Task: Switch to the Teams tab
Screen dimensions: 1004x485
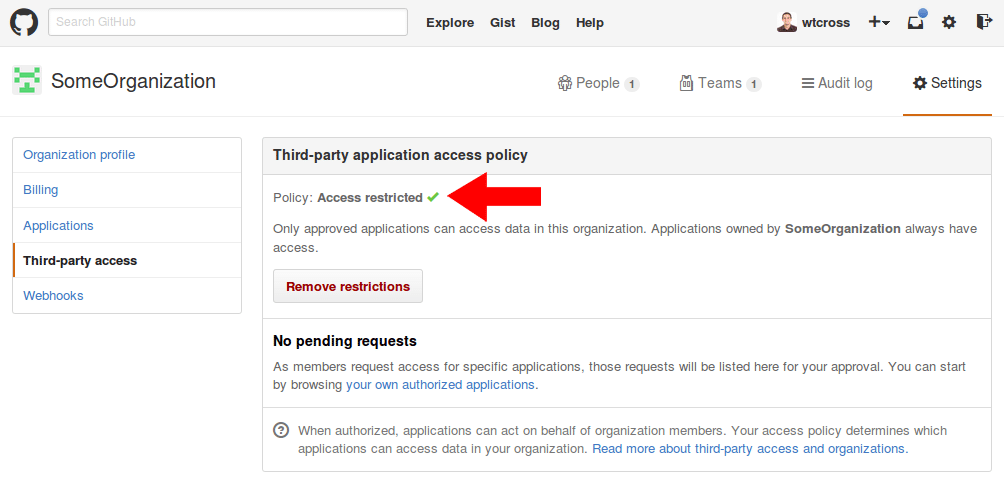Action: [720, 83]
